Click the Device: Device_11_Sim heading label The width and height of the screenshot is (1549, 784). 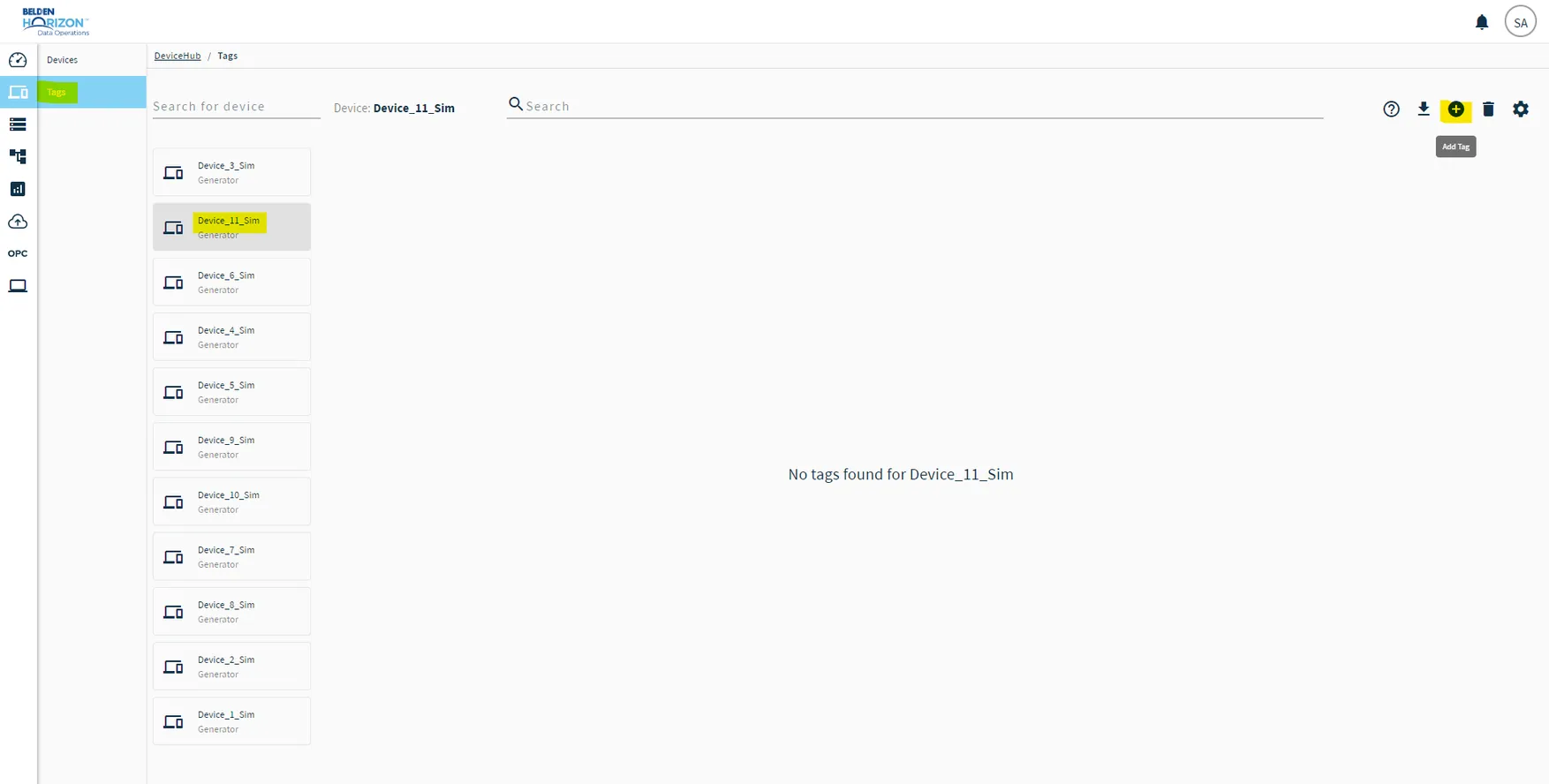pyautogui.click(x=394, y=108)
